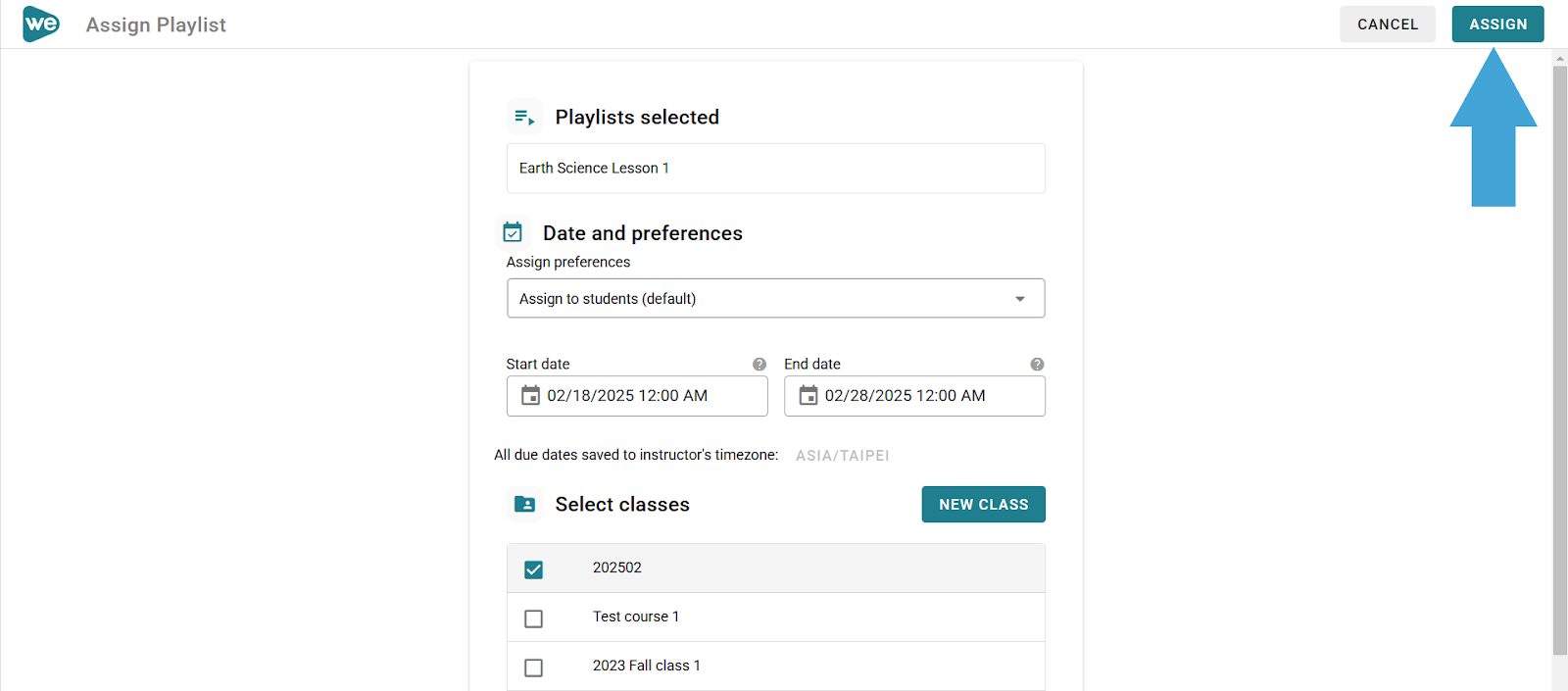Expand the Assign preferences dropdown arrow
The width and height of the screenshot is (1568, 691).
coord(1020,299)
